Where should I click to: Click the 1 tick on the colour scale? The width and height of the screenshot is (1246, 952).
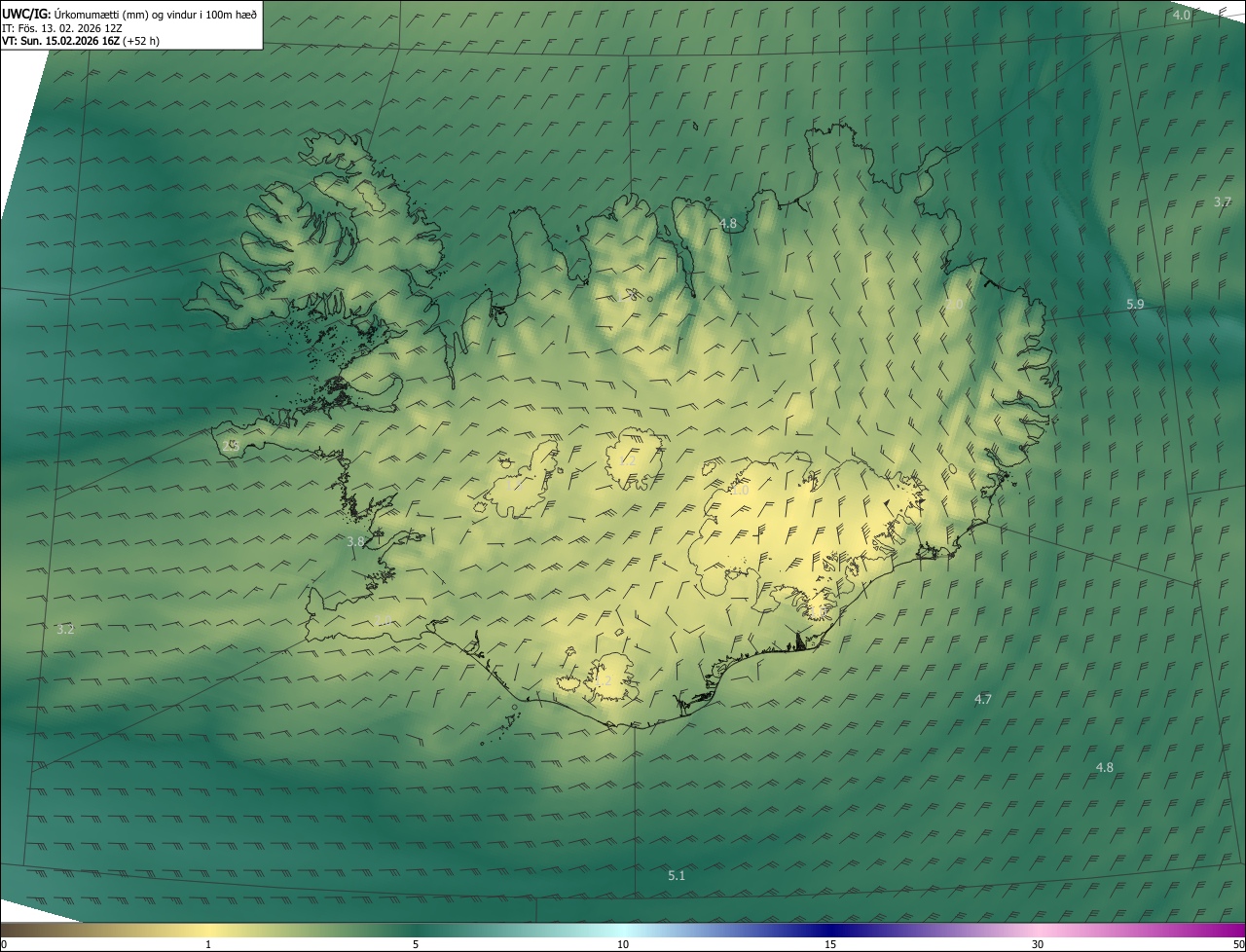(208, 945)
